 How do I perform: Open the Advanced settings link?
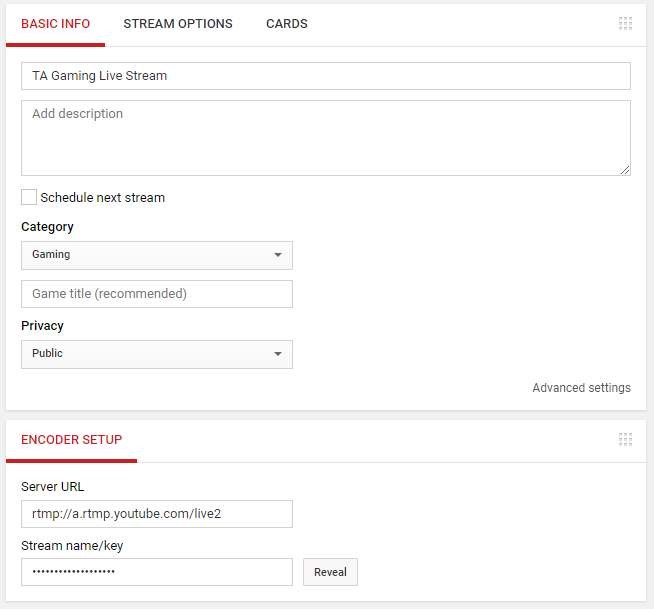click(x=581, y=388)
